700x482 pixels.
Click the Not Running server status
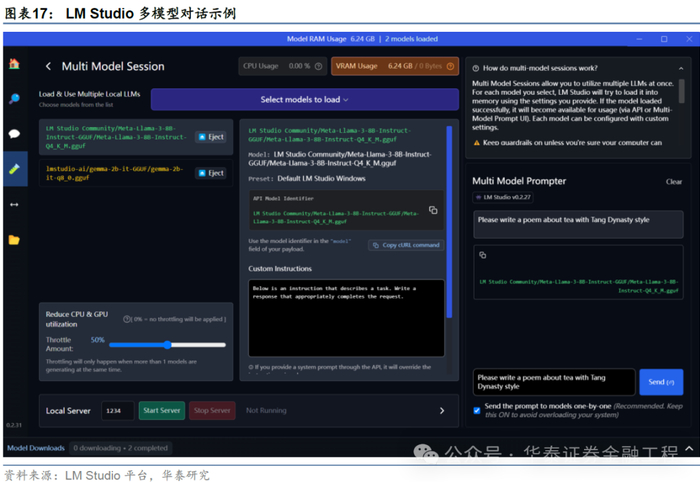[266, 411]
